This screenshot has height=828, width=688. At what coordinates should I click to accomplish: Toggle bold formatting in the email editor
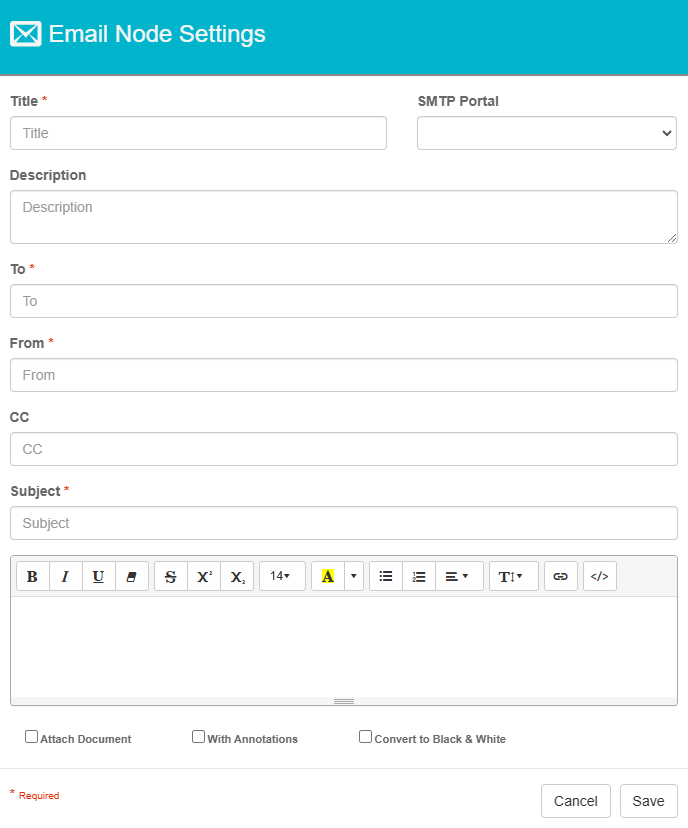click(x=32, y=576)
